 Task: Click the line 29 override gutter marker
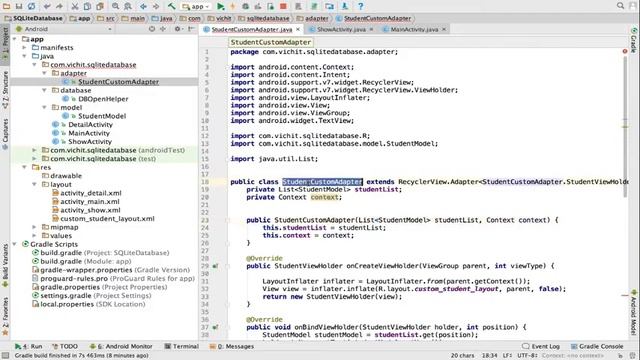215,266
